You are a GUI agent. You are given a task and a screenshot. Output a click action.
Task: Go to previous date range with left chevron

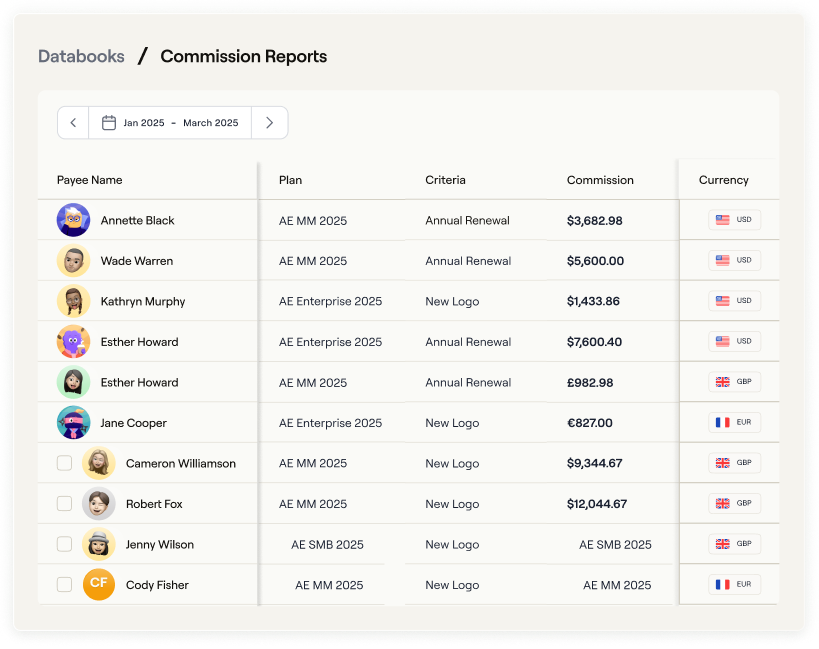(73, 123)
